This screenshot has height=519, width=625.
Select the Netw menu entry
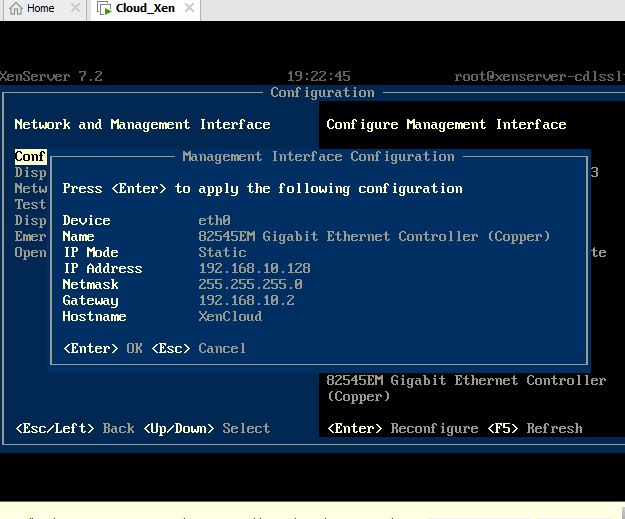click(x=30, y=188)
